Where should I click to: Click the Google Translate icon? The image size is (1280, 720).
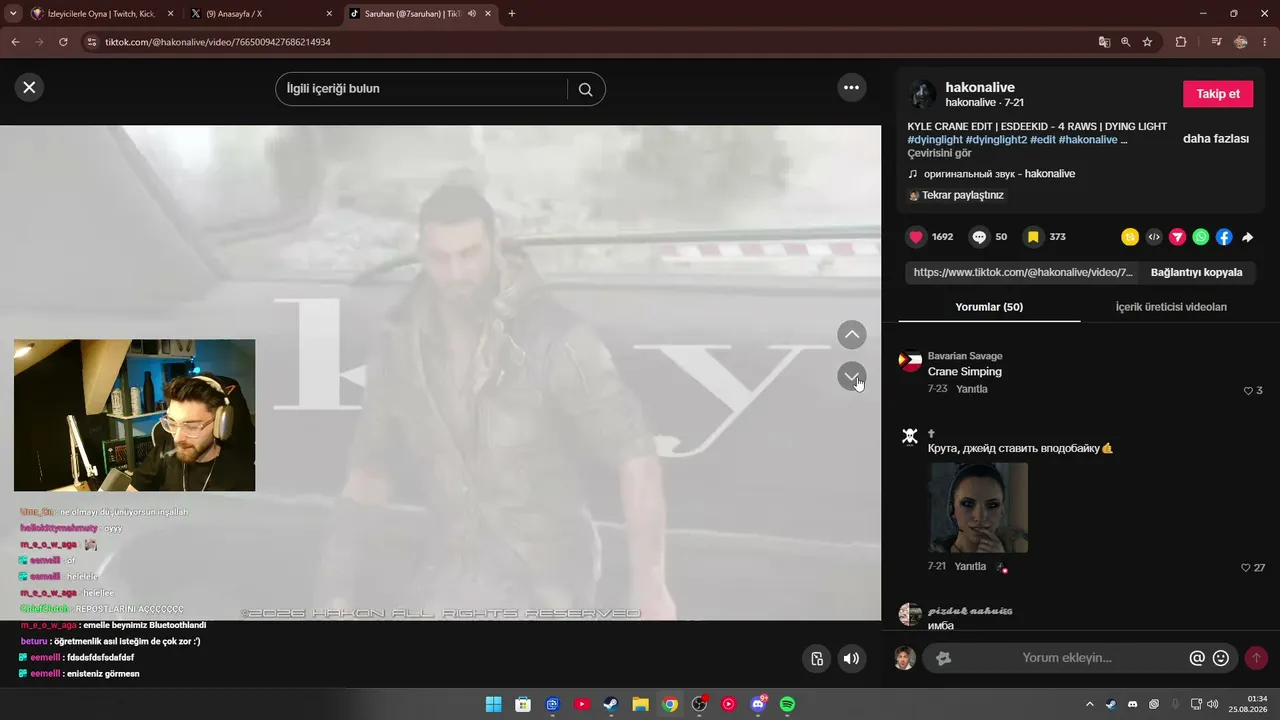pyautogui.click(x=1104, y=42)
